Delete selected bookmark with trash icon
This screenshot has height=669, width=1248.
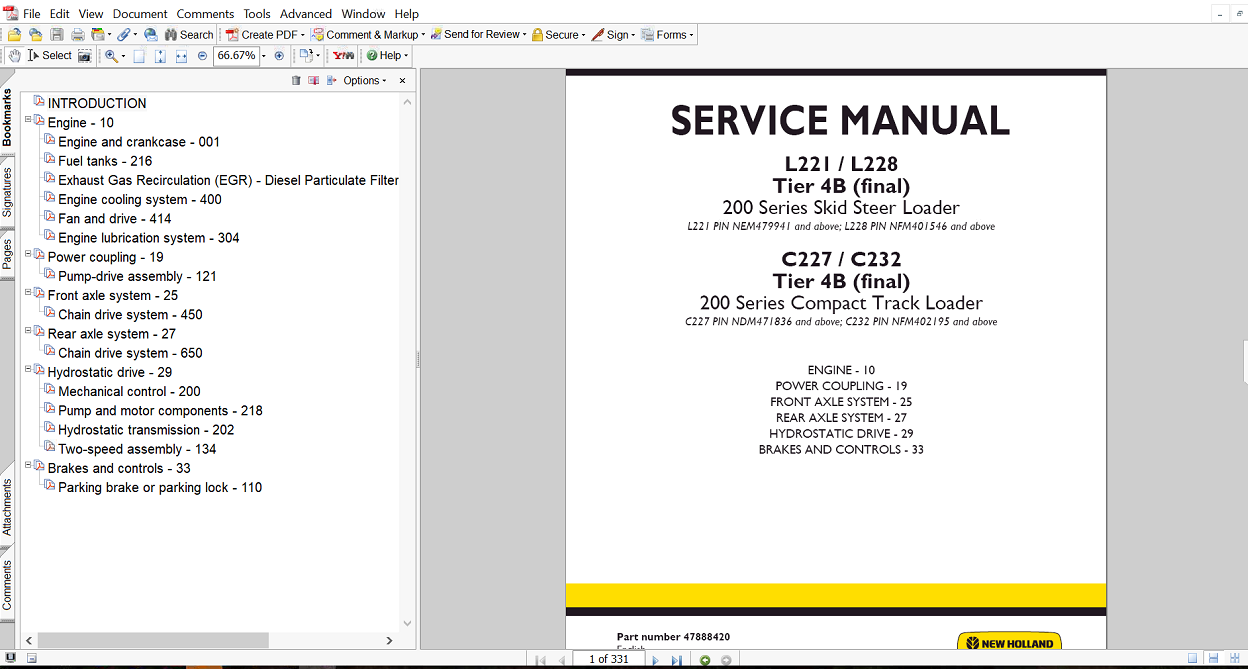point(296,80)
